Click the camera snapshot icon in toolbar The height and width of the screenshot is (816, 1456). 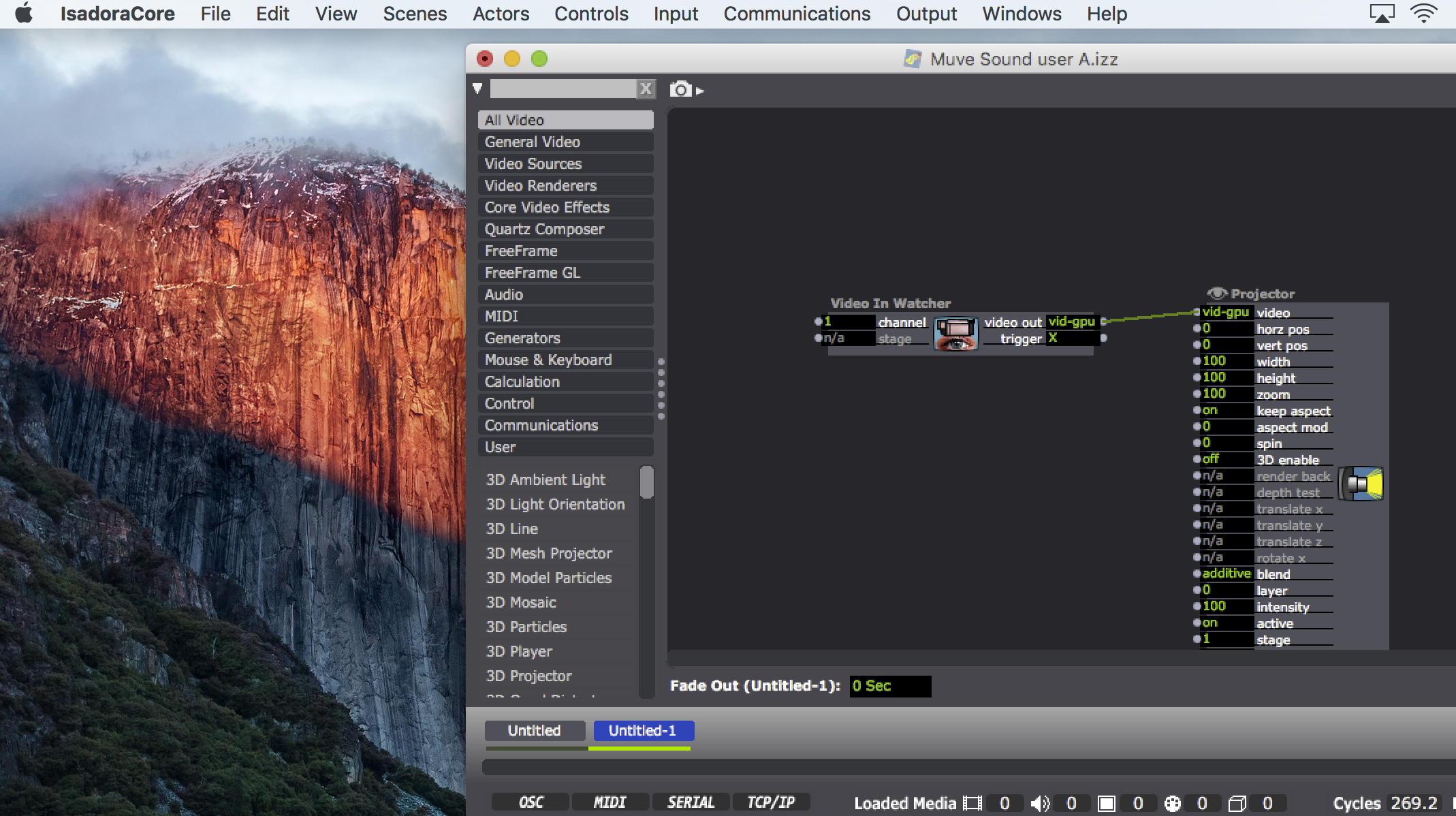(x=680, y=90)
